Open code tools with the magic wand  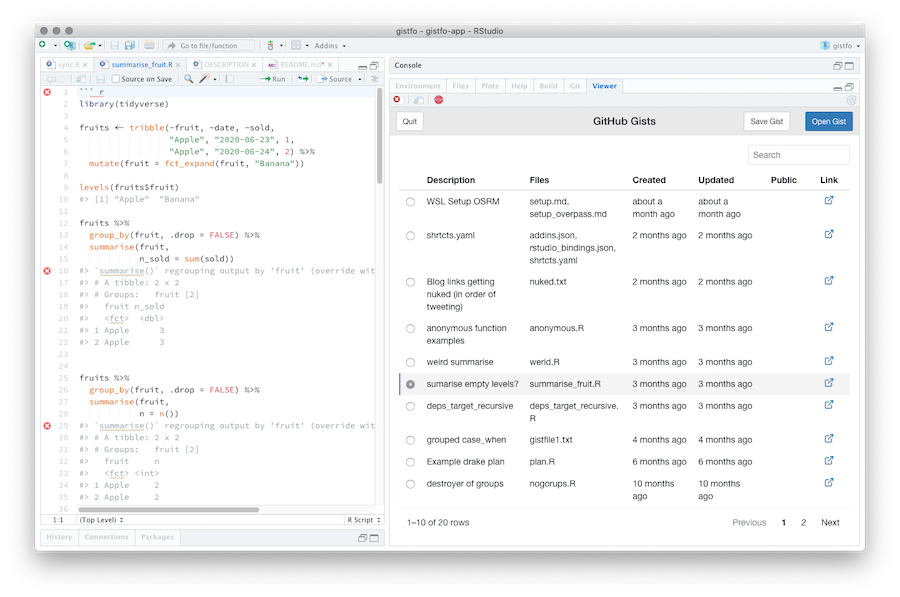204,79
